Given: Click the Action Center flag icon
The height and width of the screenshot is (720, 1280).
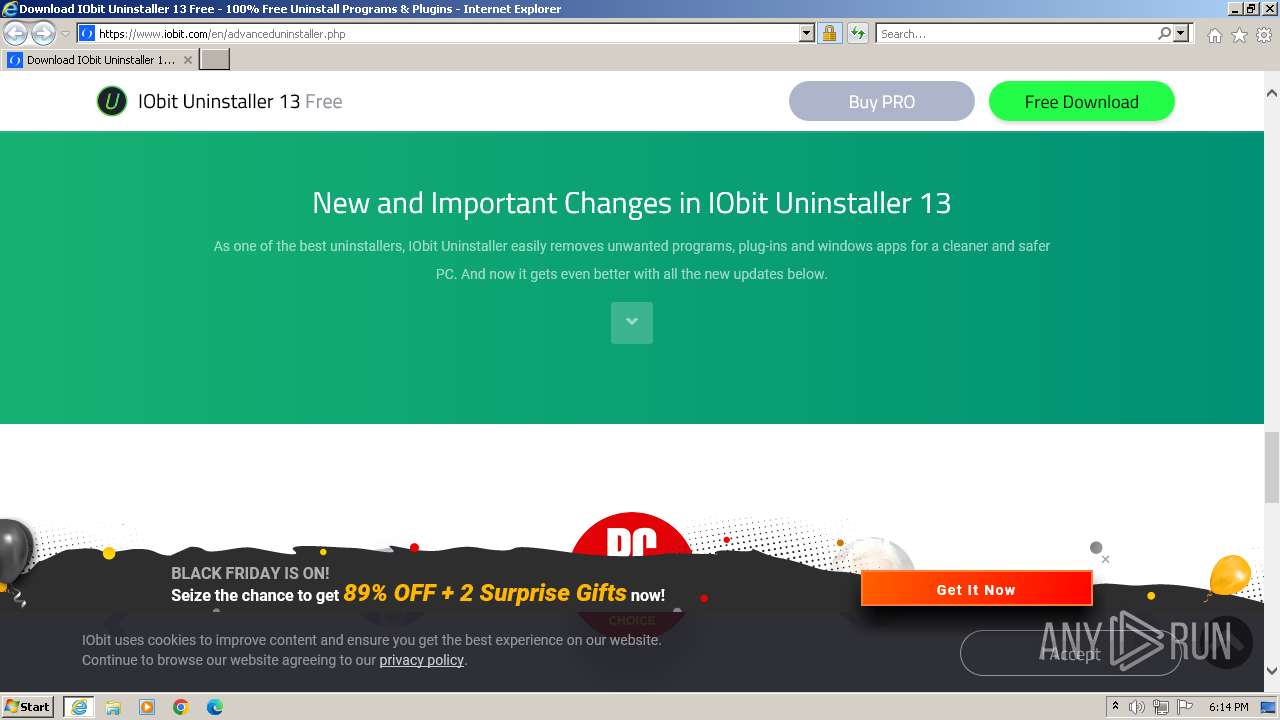Looking at the screenshot, I should [x=1184, y=707].
